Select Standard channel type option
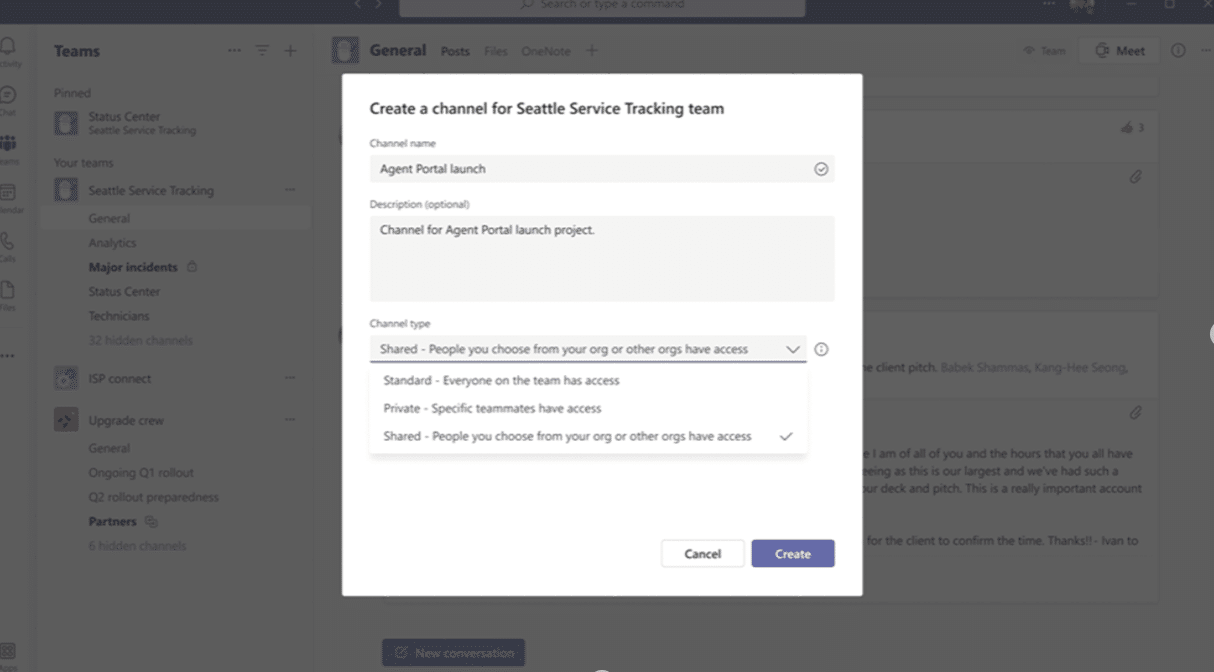The height and width of the screenshot is (672, 1214). coord(588,380)
